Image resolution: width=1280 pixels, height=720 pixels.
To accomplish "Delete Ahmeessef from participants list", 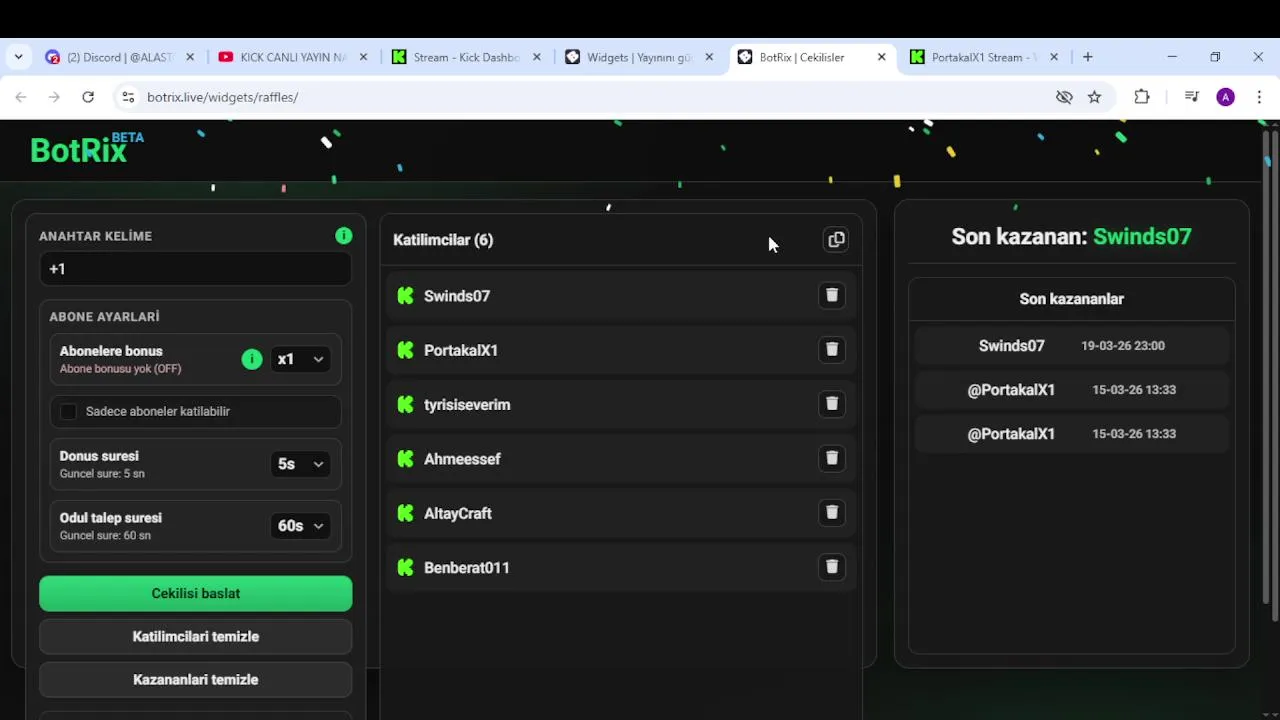I will (x=831, y=458).
